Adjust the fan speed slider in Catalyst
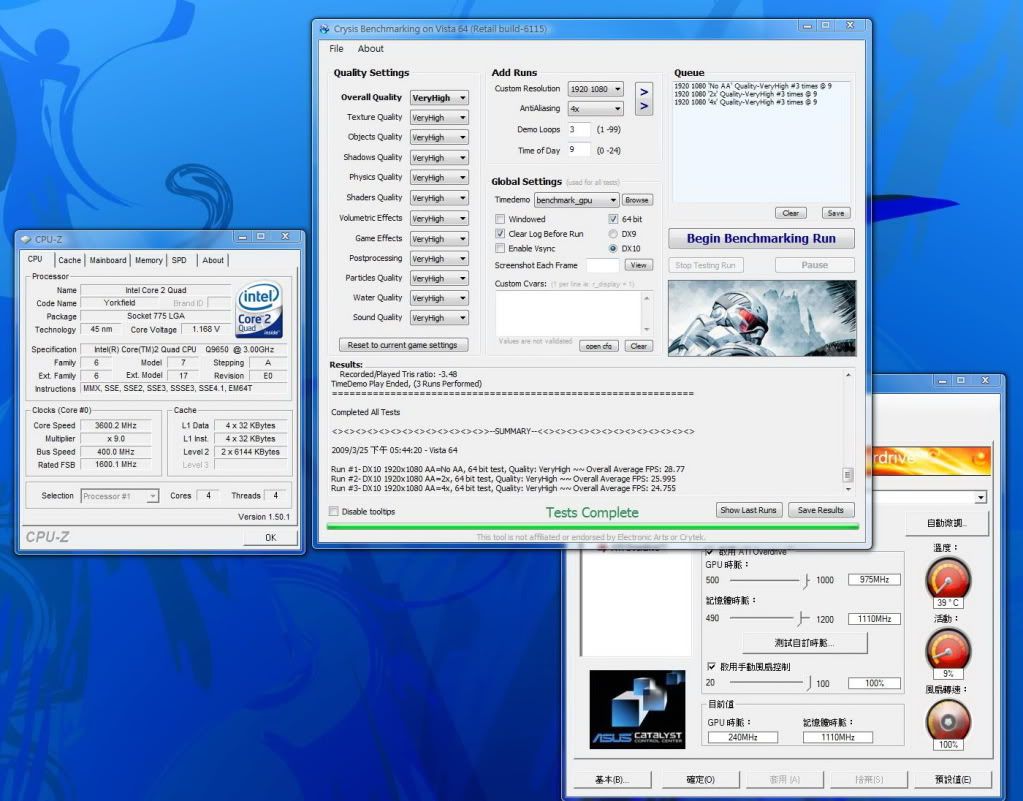The width and height of the screenshot is (1023, 801). [809, 683]
